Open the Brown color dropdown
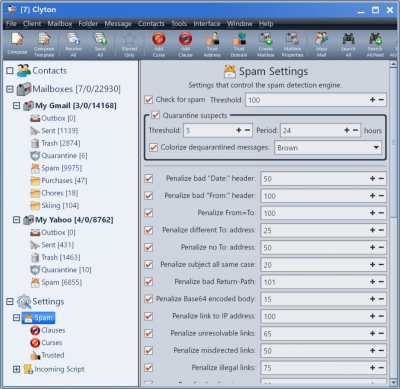The height and width of the screenshot is (389, 400). click(x=328, y=148)
